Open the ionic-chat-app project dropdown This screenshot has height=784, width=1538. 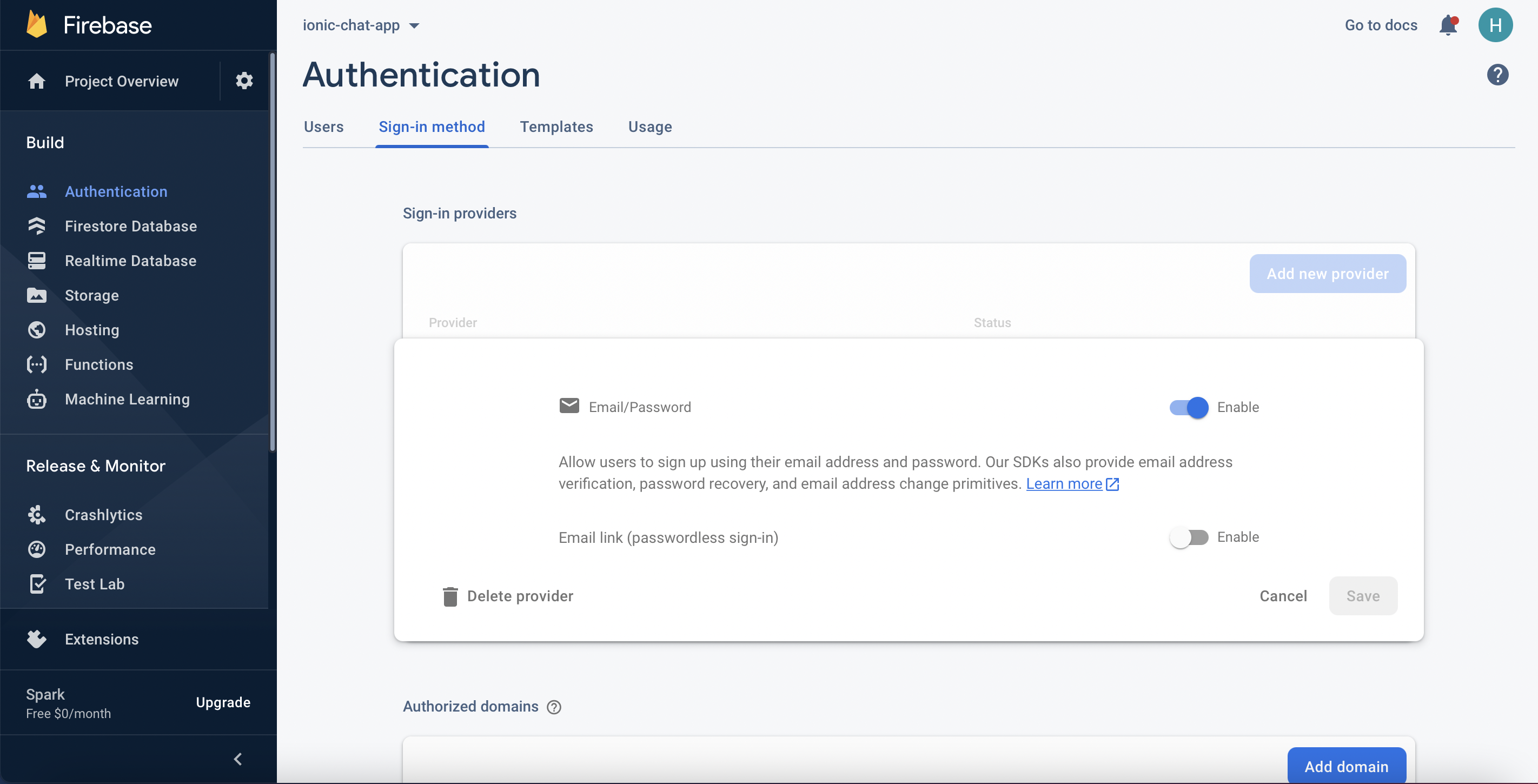point(361,25)
